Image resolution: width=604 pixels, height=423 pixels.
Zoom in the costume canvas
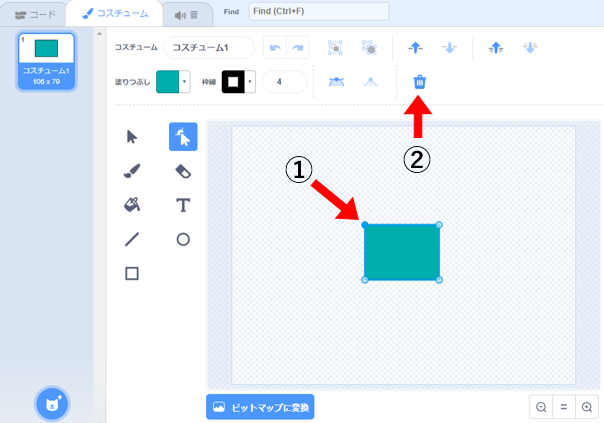point(587,407)
